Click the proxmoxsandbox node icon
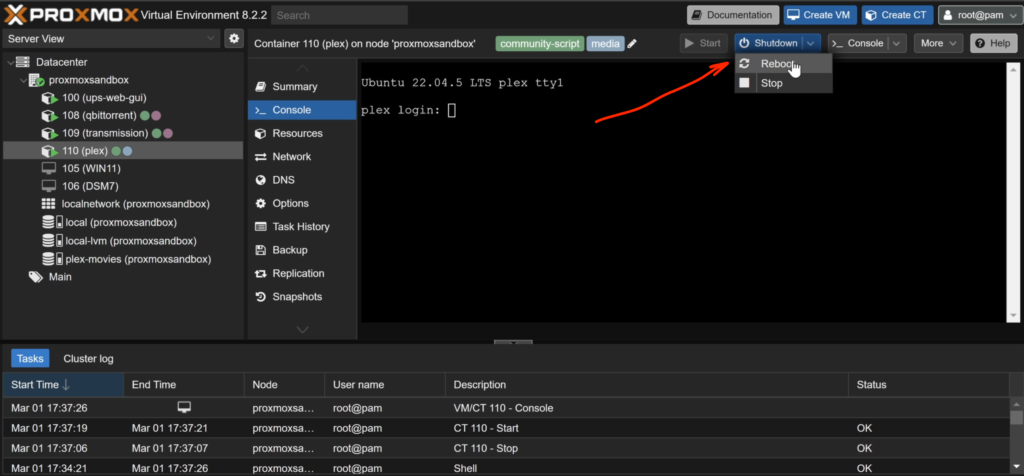The height and width of the screenshot is (476, 1024). pos(38,80)
